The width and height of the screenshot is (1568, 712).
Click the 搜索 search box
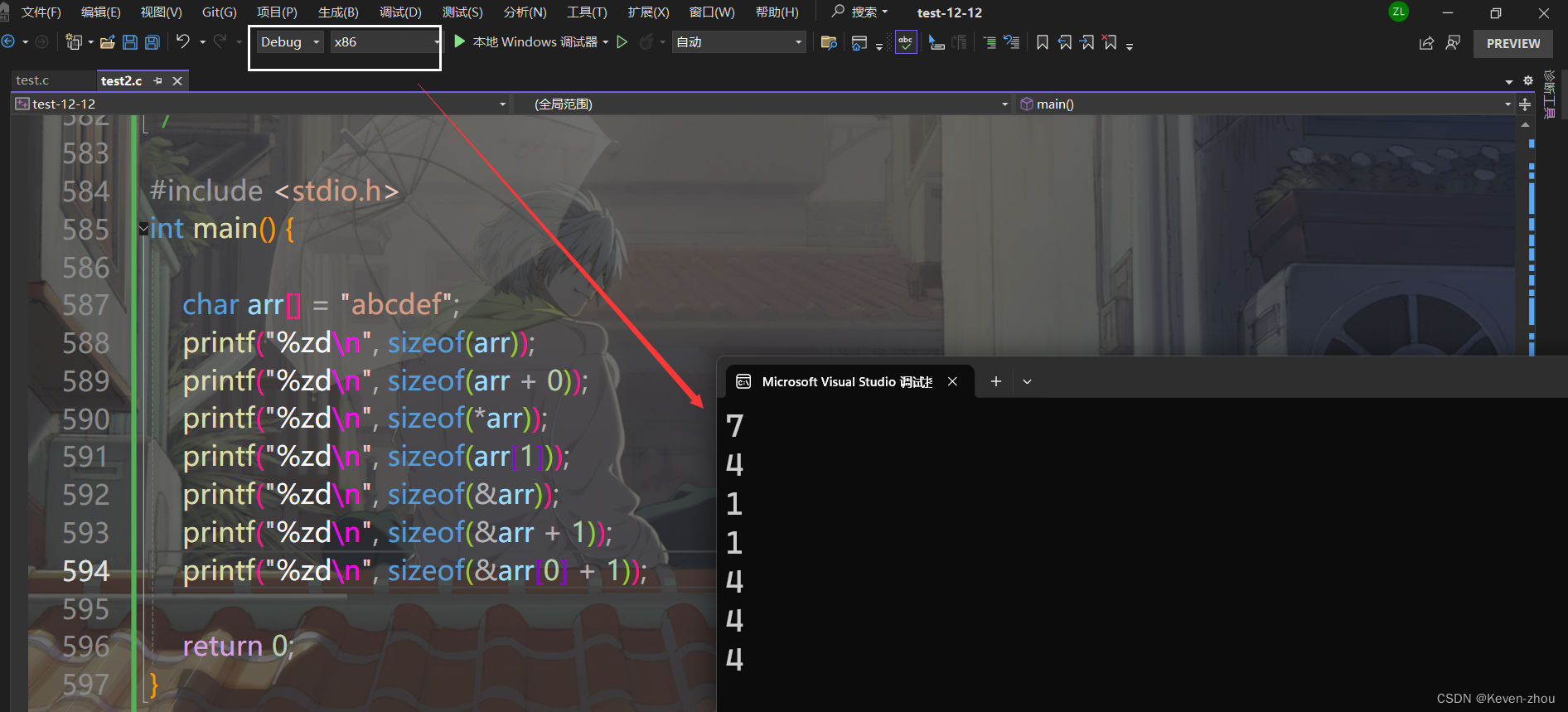pos(860,12)
